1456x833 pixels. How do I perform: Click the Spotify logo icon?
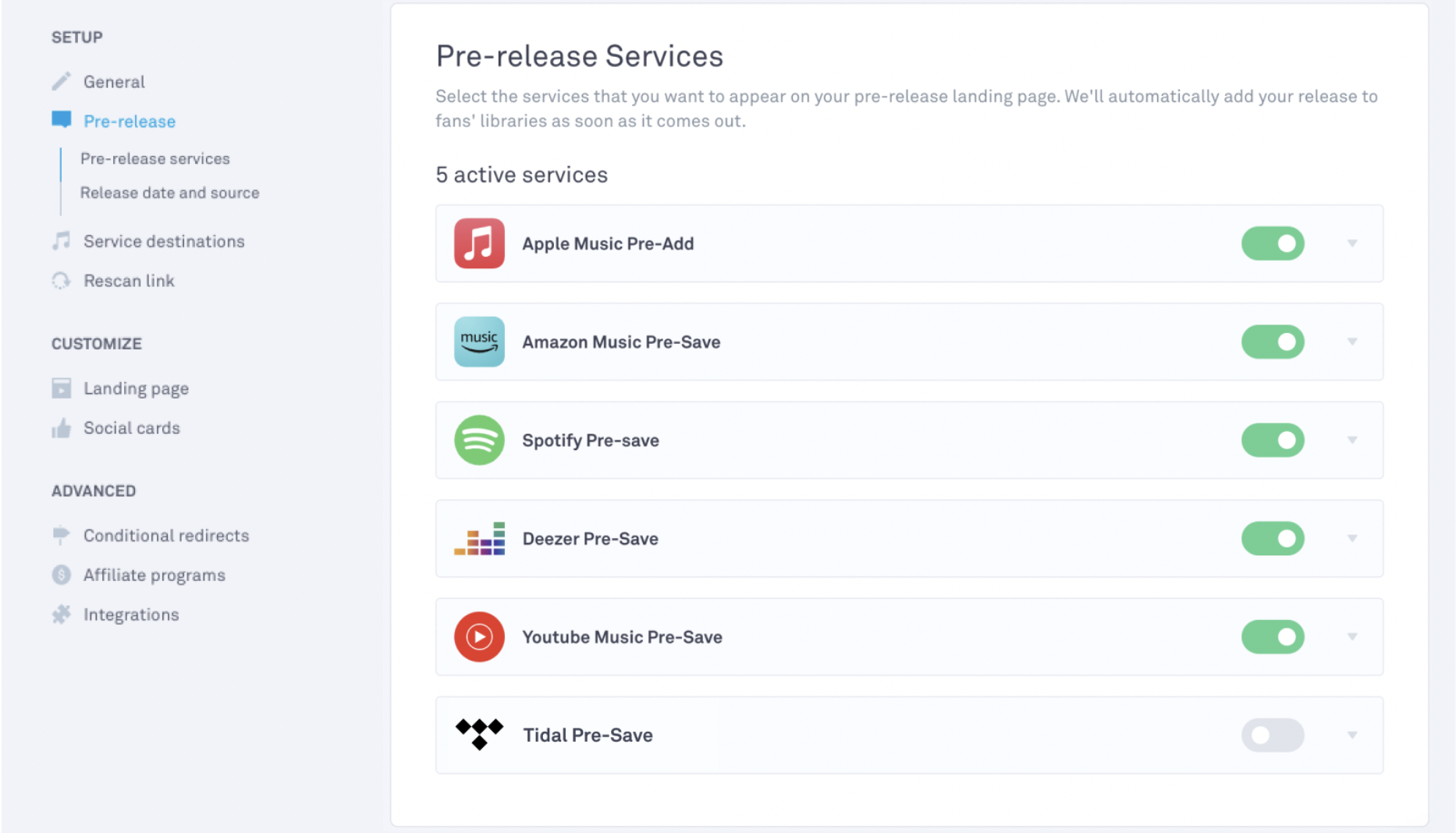[479, 440]
